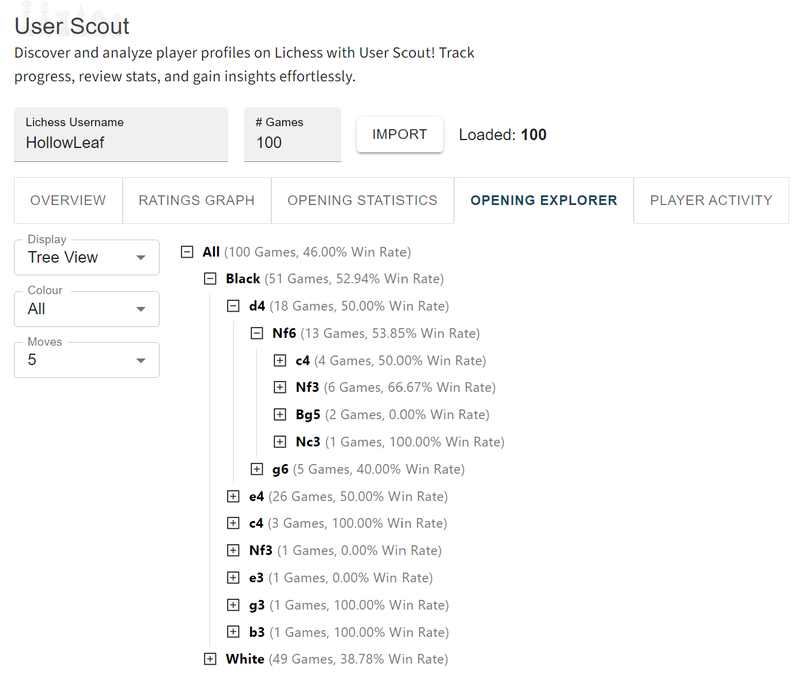Collapse the Nf6 response node
This screenshot has height=683, width=800.
pyautogui.click(x=257, y=333)
